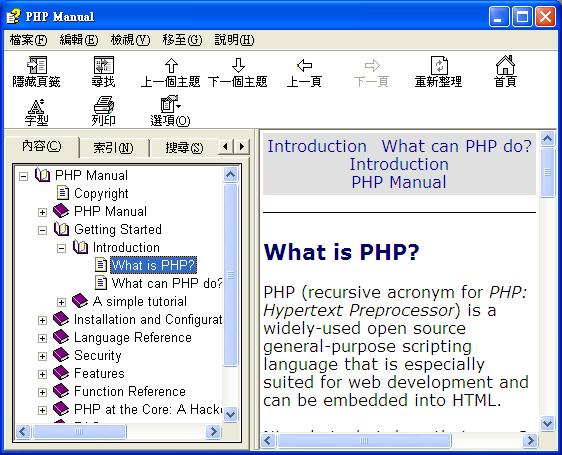Follow the centered Introduction header link

399,164
